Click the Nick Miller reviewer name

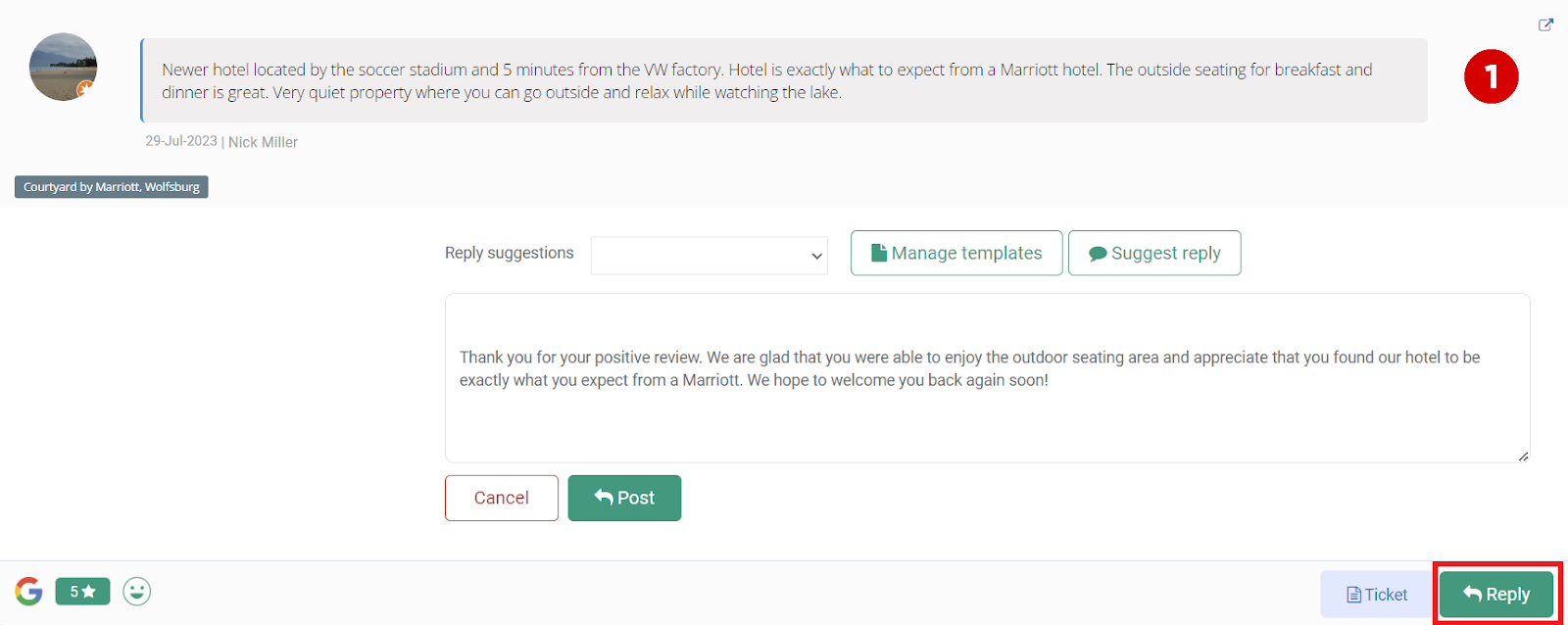[x=263, y=142]
